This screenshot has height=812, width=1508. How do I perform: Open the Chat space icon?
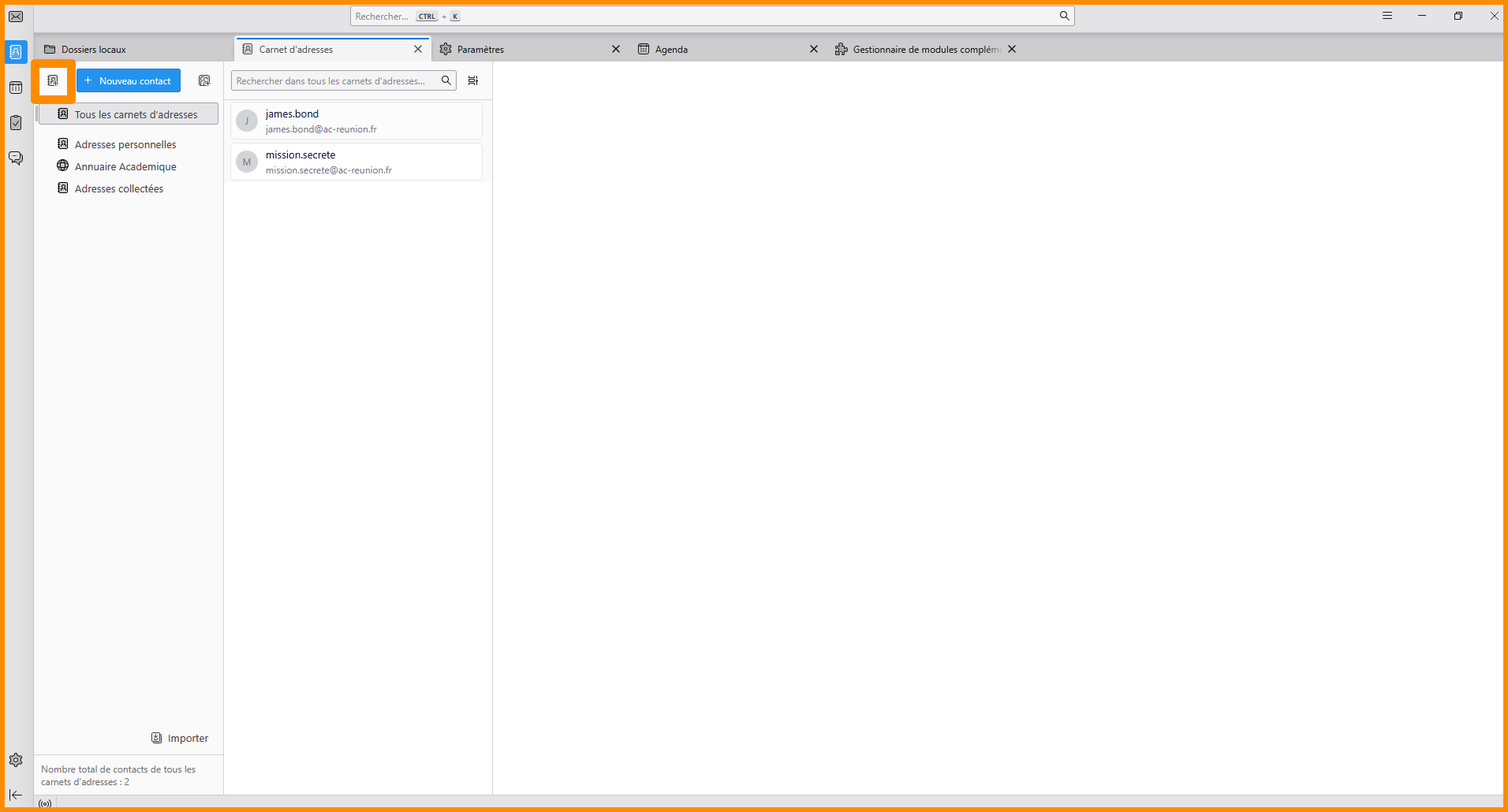[16, 158]
